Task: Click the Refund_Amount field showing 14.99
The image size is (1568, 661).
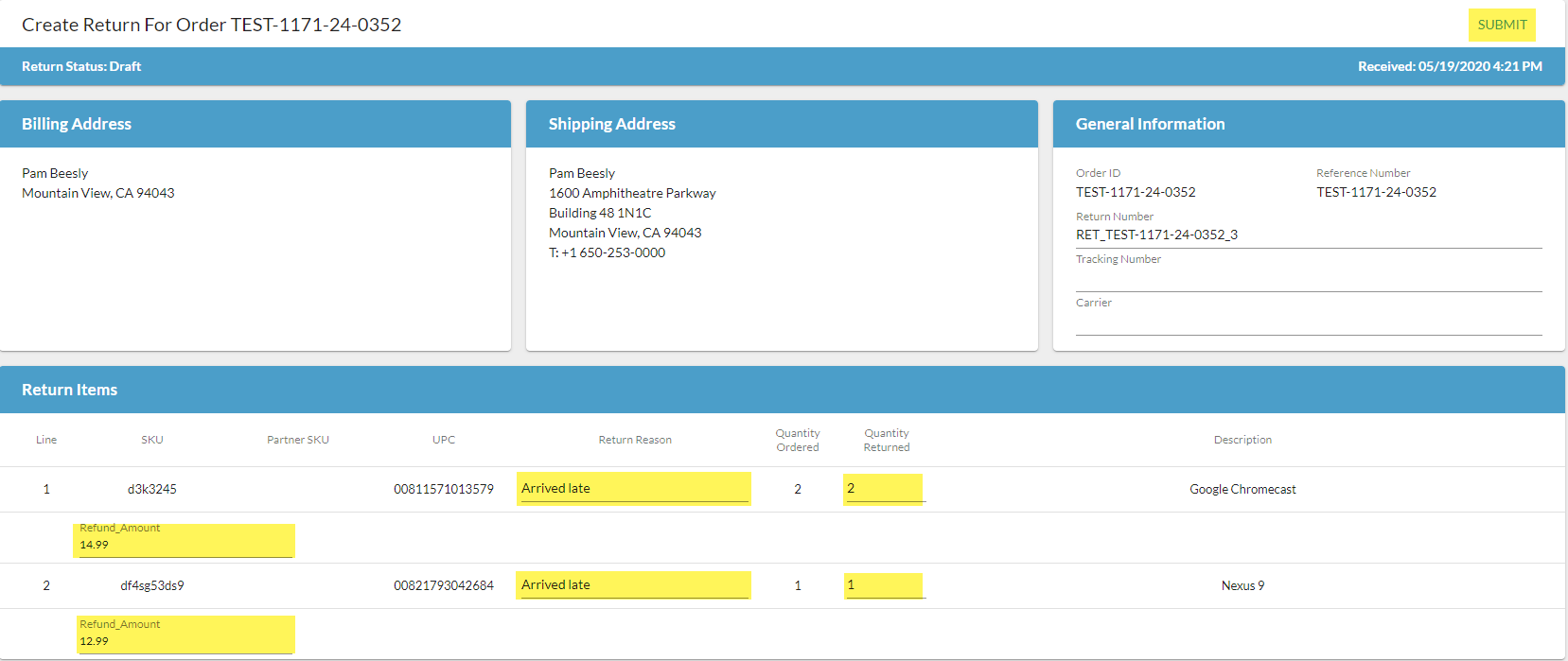Action: 185,545
